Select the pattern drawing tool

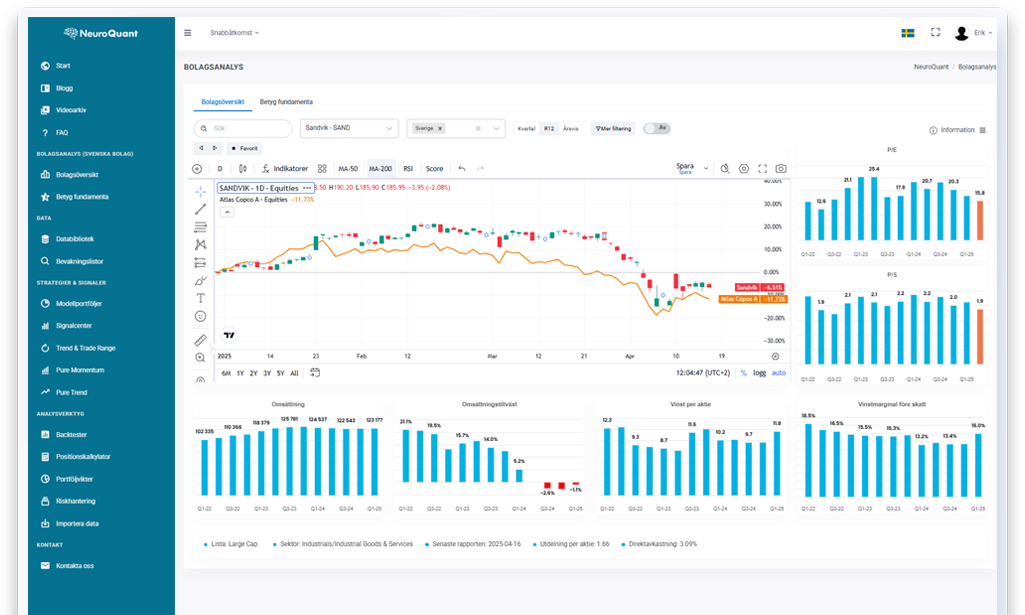(x=201, y=244)
